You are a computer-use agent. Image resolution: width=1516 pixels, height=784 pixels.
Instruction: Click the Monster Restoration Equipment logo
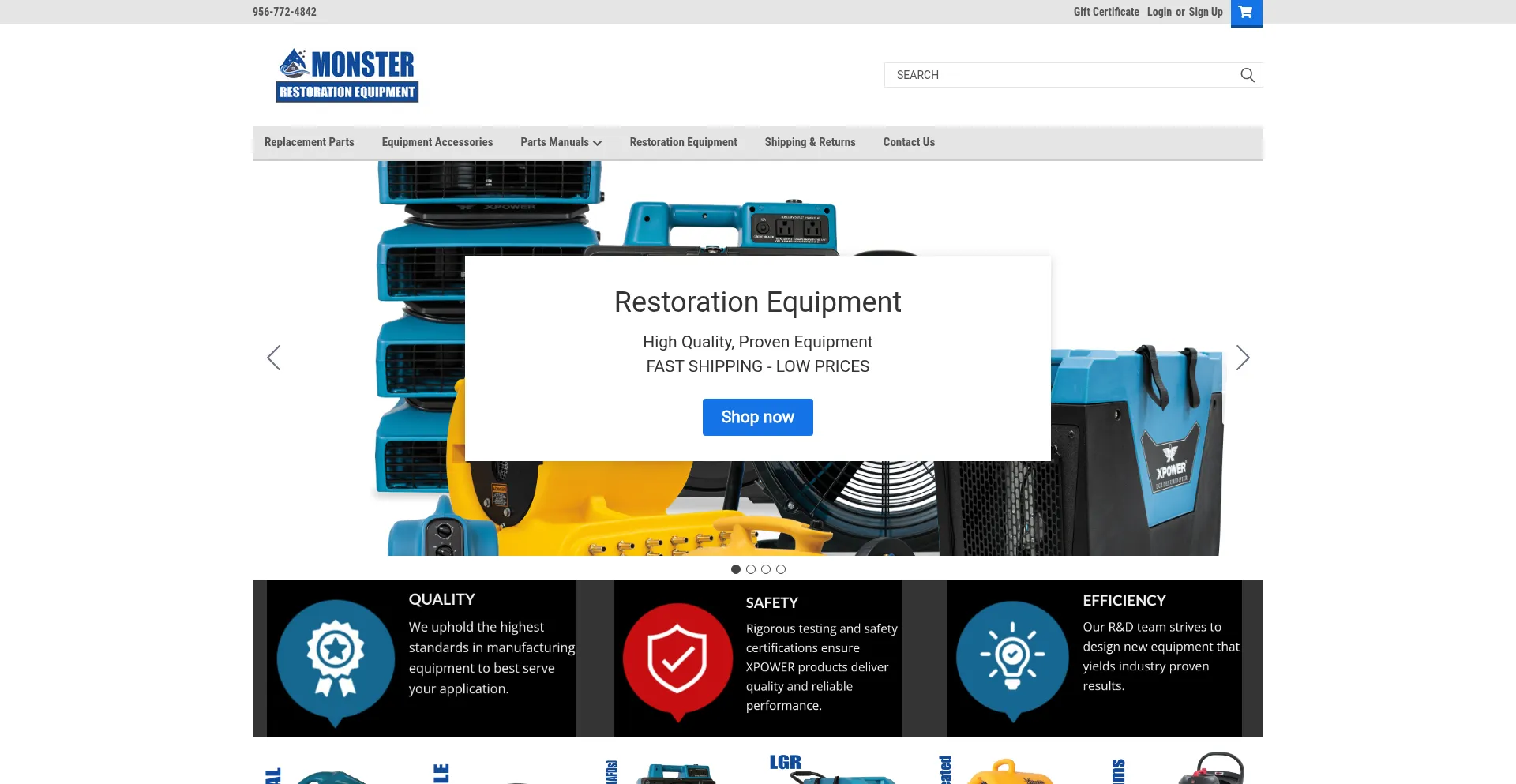click(347, 74)
